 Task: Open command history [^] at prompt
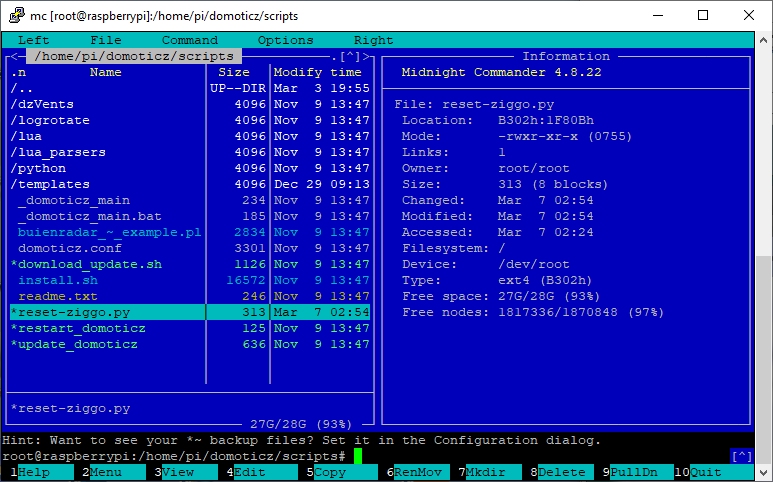(741, 456)
